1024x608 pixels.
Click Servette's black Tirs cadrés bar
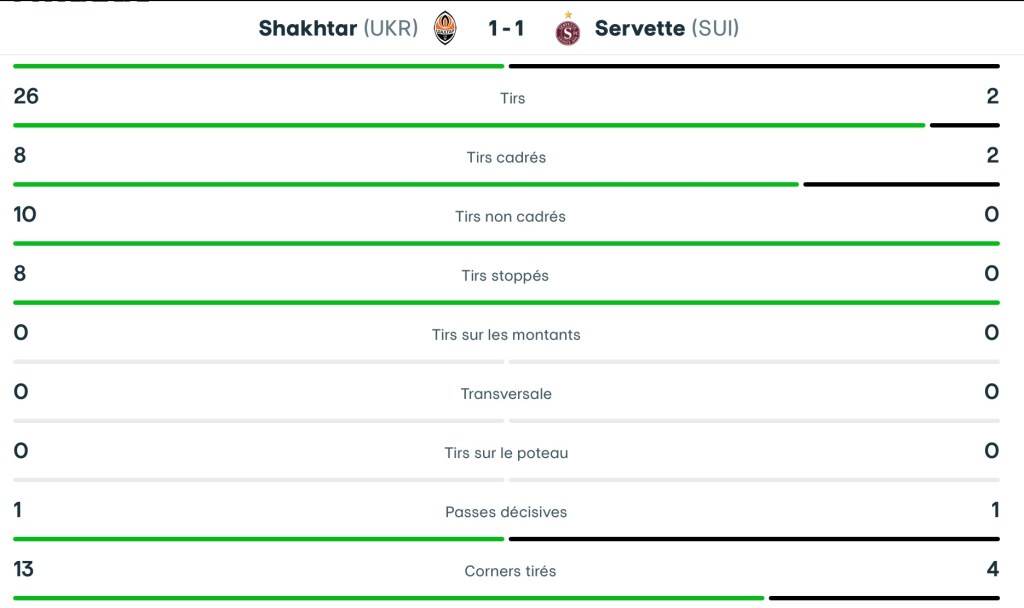[900, 184]
